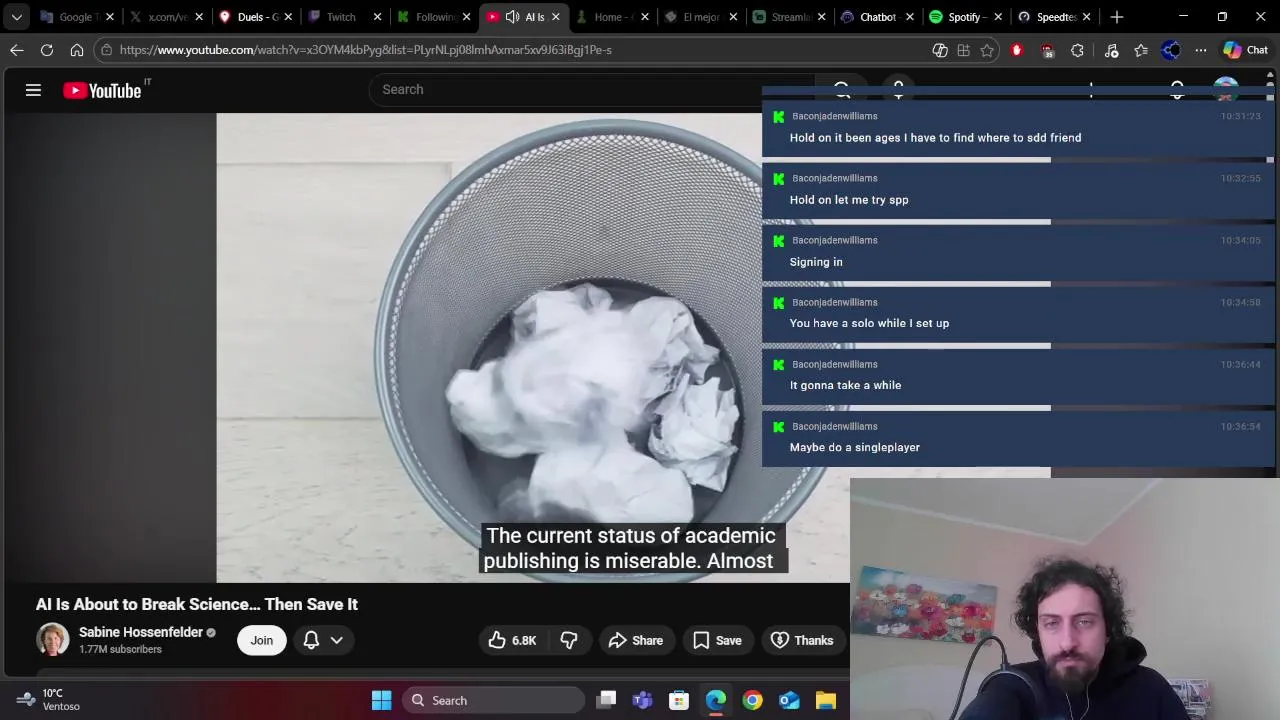Open the weather widget showing 10°C
This screenshot has height=720, width=1280.
click(50, 699)
